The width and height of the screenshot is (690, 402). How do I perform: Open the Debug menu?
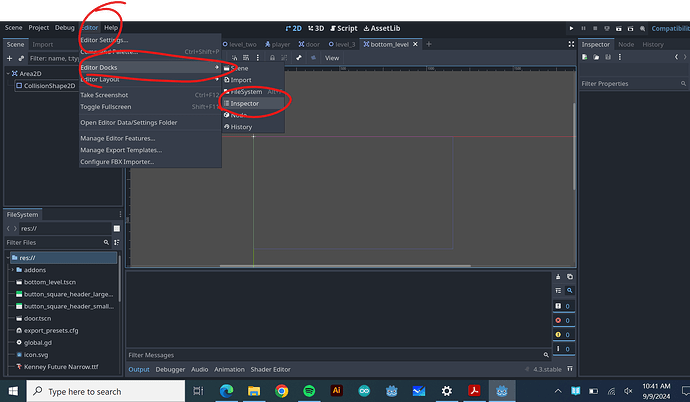pos(65,27)
